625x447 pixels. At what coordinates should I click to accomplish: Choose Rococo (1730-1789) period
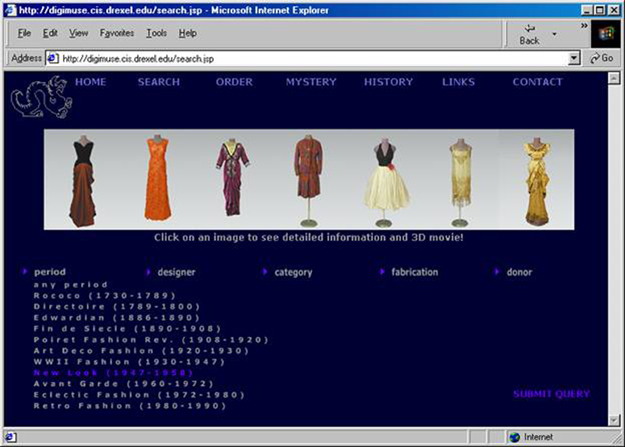click(x=105, y=296)
